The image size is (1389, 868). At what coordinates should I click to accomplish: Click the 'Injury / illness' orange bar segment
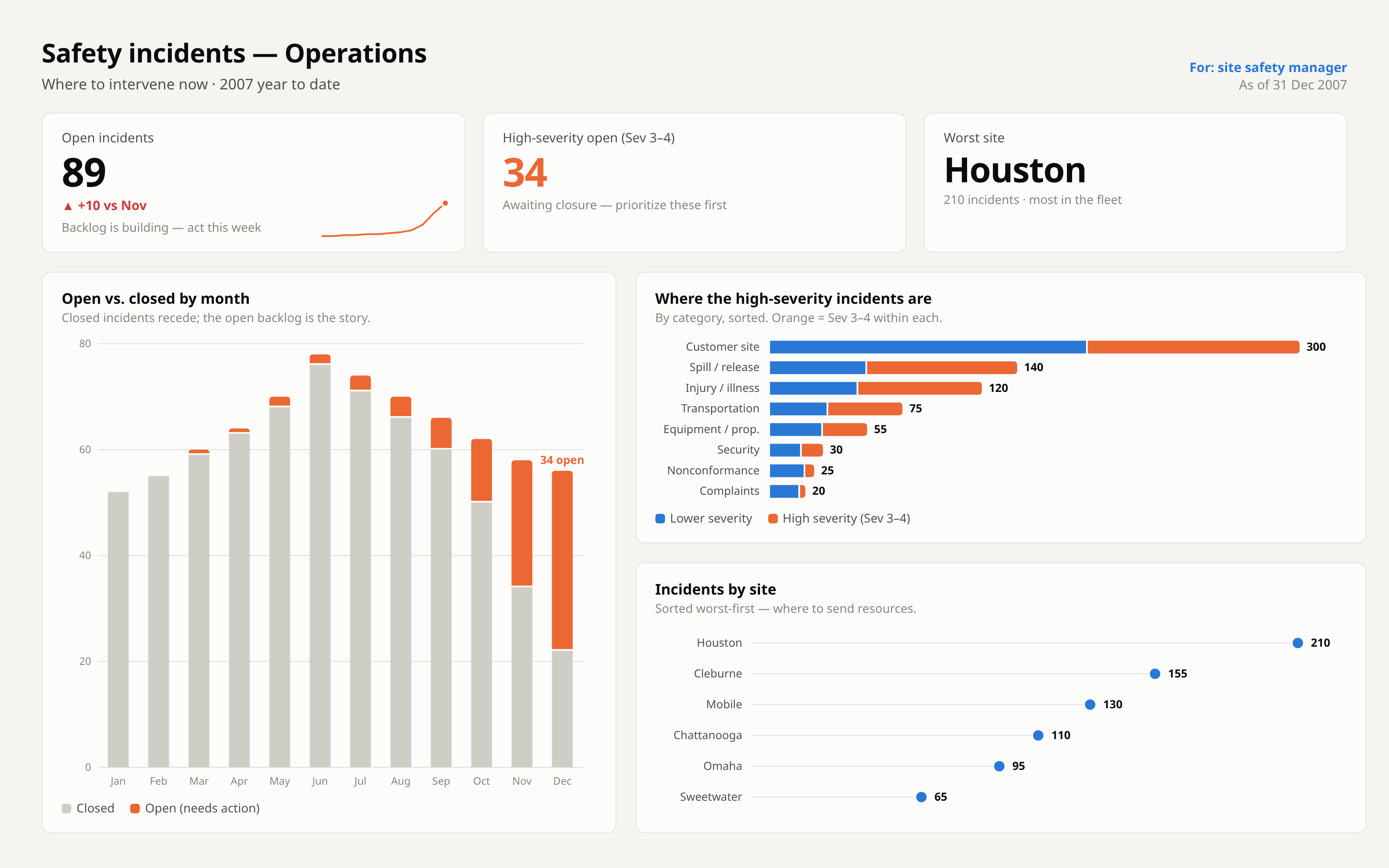pyautogui.click(x=919, y=388)
